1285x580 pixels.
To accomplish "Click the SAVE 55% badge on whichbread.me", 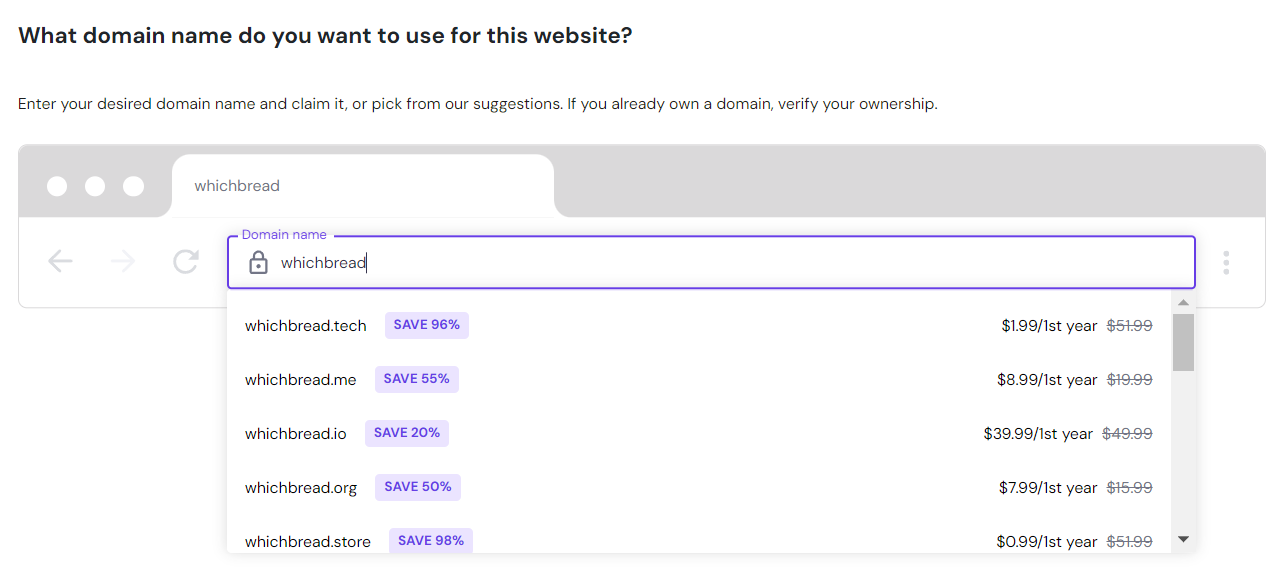I will point(416,379).
